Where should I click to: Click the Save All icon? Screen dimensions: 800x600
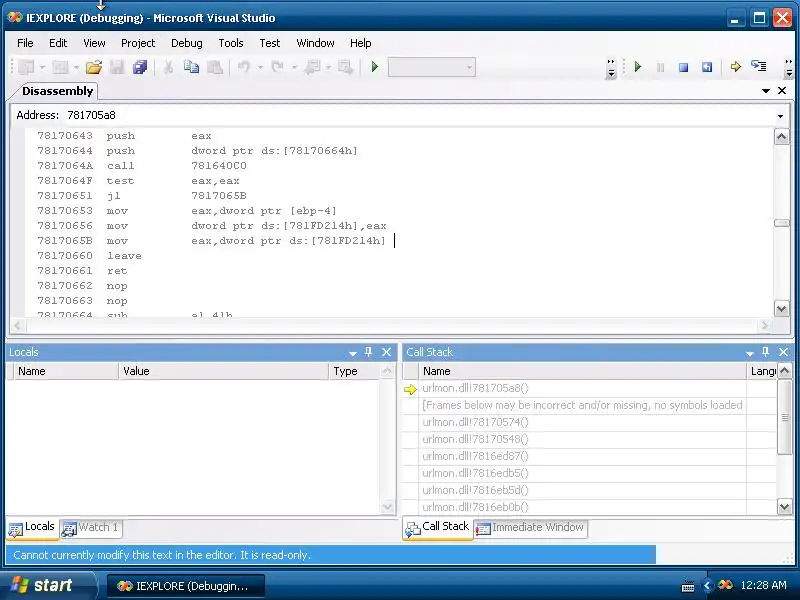coord(140,67)
